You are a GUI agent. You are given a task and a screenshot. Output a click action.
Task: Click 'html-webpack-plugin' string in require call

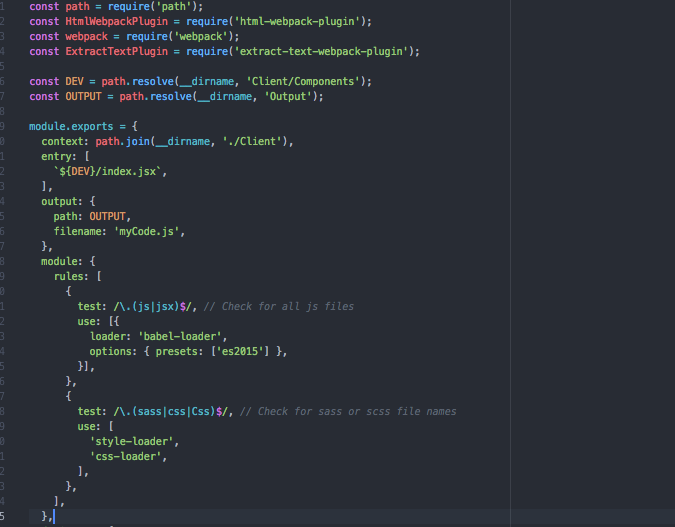(297, 22)
